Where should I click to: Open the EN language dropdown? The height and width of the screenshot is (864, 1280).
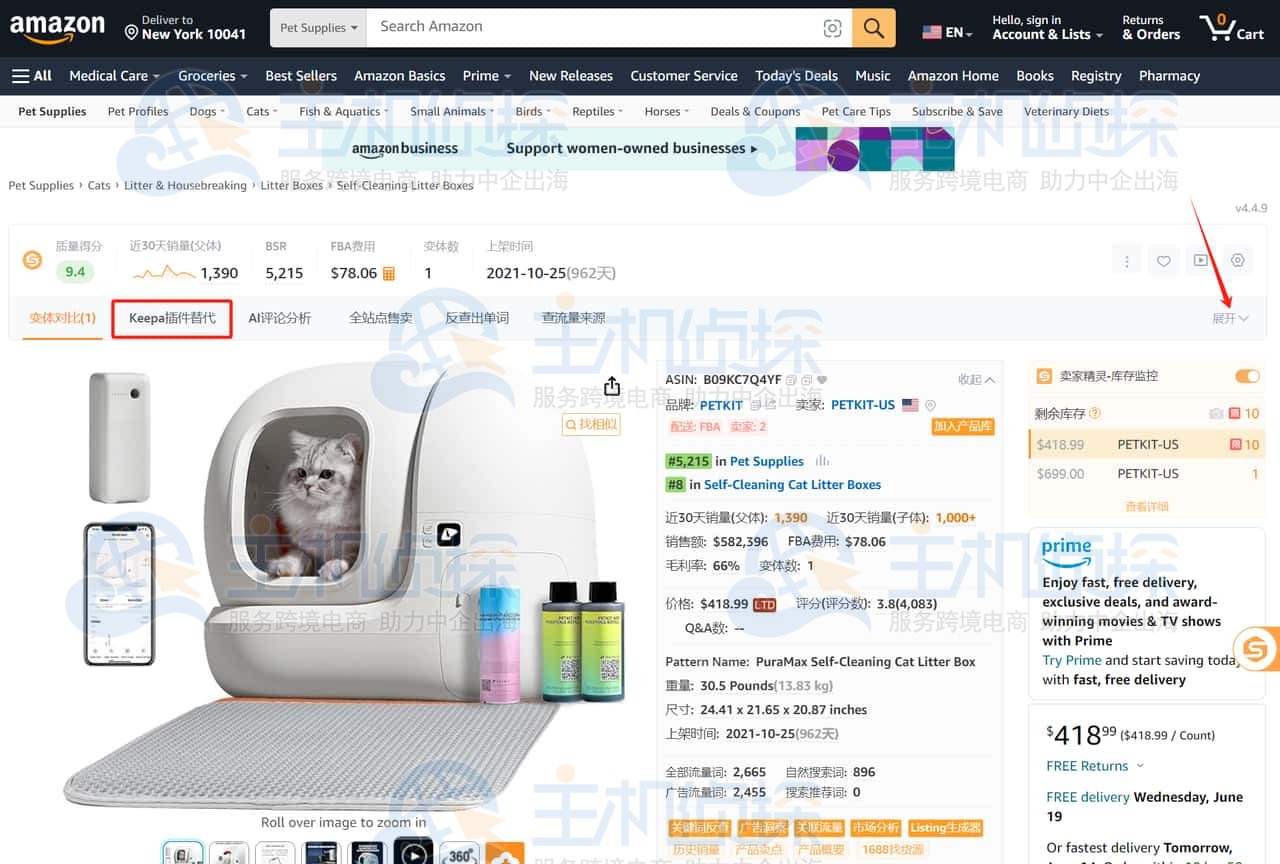point(947,32)
